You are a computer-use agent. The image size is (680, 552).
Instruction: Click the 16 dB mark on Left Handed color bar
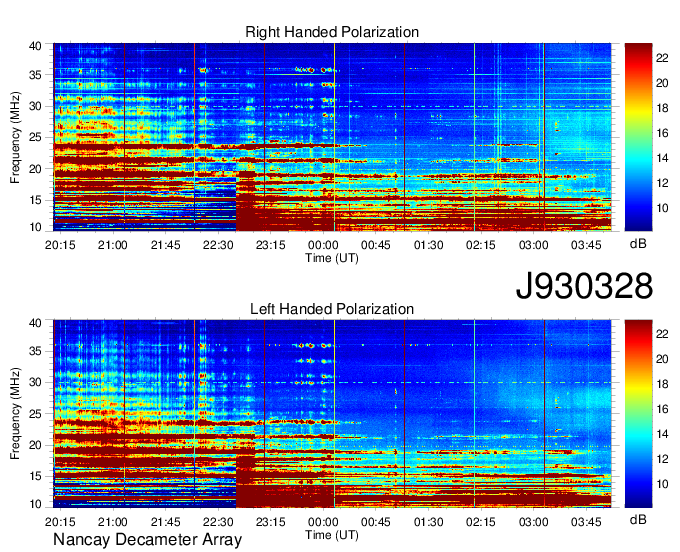[662, 409]
